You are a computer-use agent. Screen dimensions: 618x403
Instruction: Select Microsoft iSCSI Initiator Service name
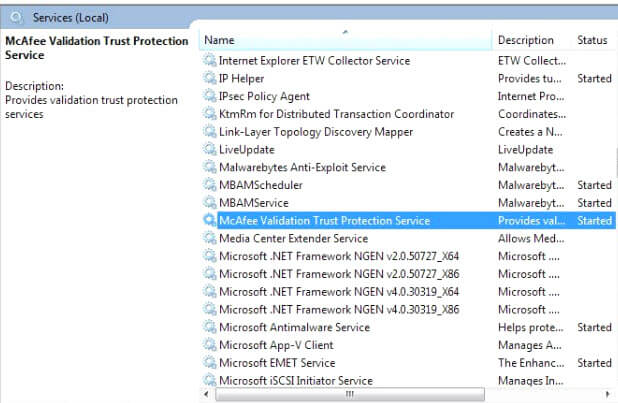click(x=296, y=380)
